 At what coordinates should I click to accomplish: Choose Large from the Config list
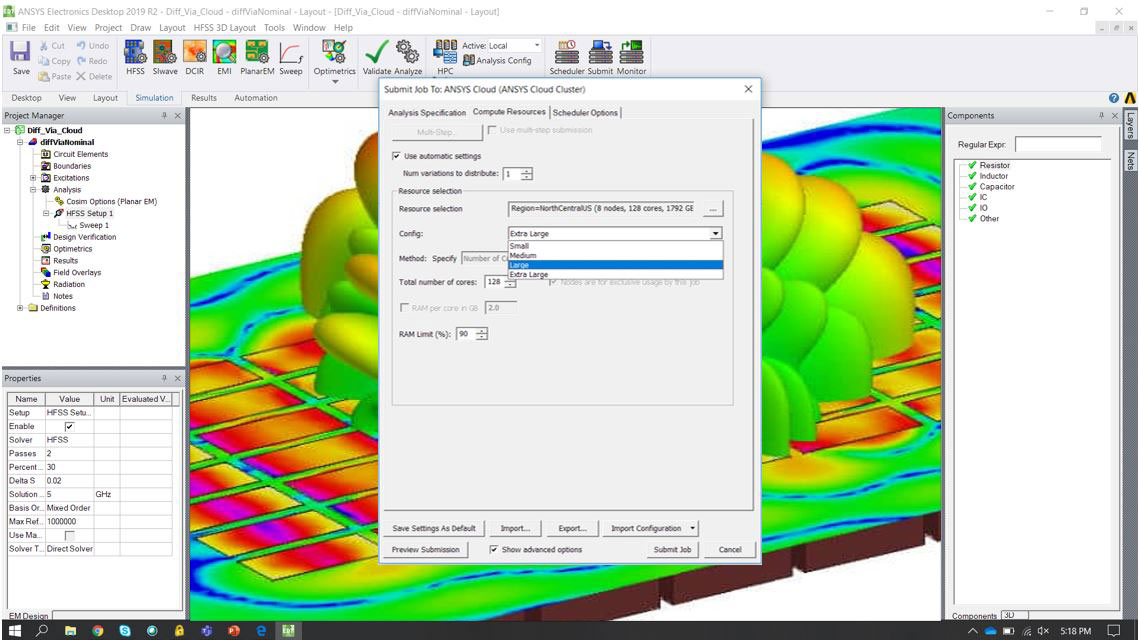coord(615,265)
